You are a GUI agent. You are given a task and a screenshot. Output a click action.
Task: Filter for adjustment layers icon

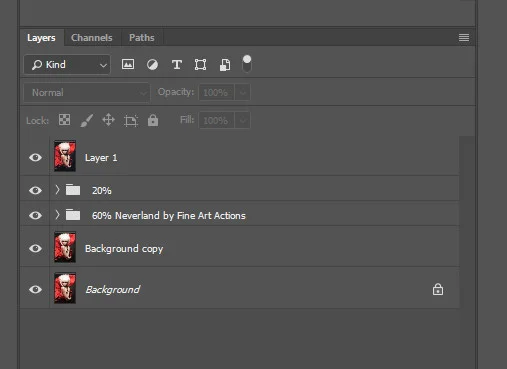pyautogui.click(x=152, y=64)
